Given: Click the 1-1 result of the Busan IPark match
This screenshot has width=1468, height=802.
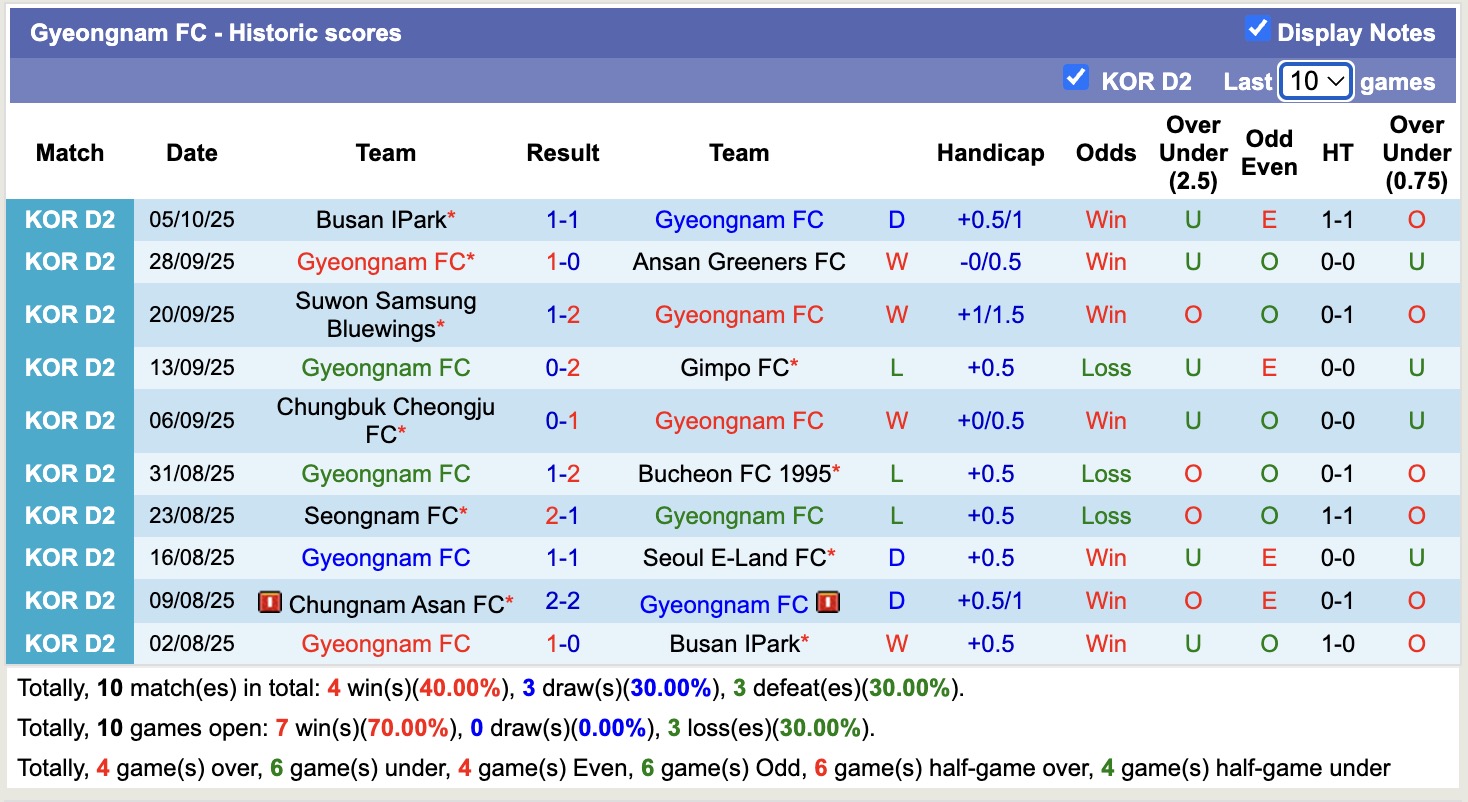Looking at the screenshot, I should click(563, 219).
